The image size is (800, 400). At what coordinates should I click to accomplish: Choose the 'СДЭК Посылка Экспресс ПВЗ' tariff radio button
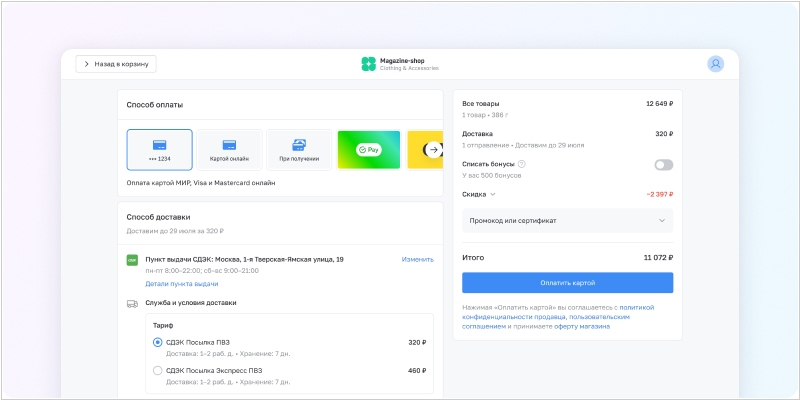tap(158, 371)
